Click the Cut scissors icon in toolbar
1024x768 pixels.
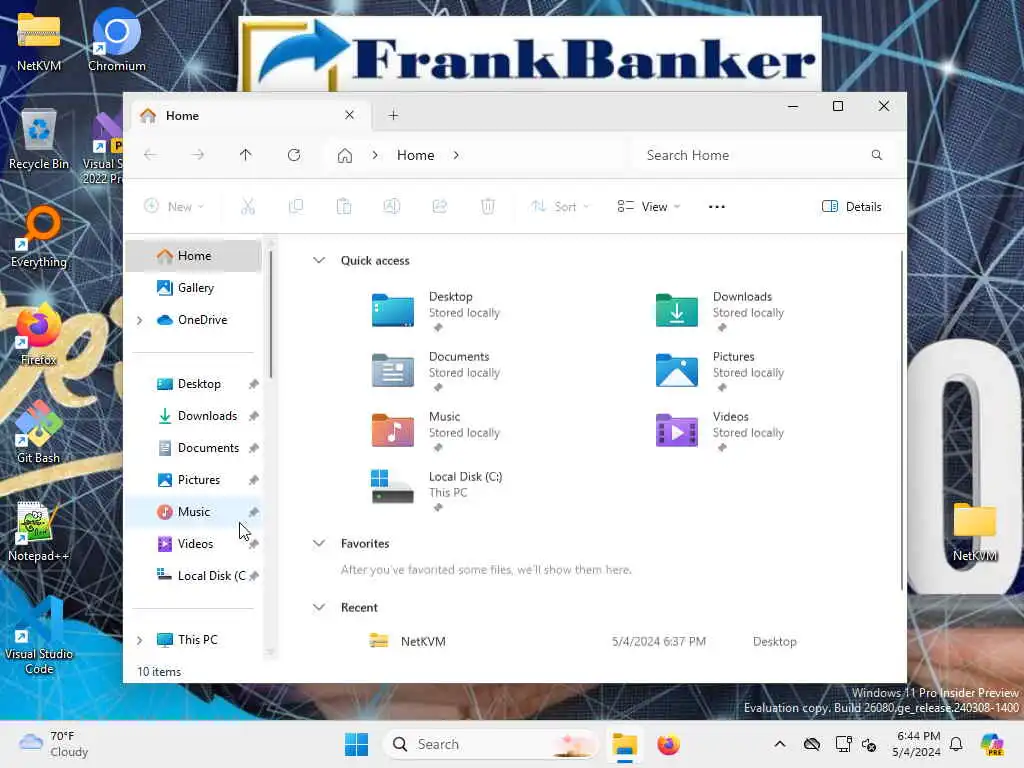click(248, 206)
